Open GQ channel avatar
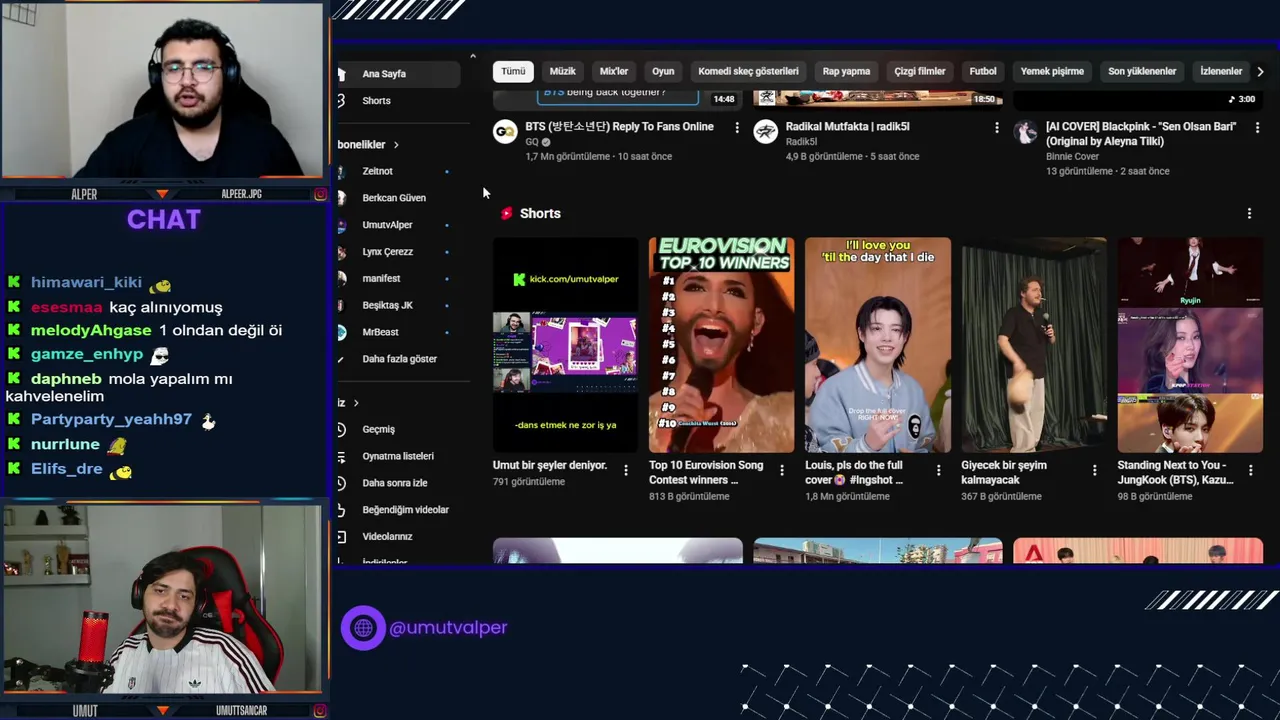Viewport: 1280px width, 720px height. (505, 132)
